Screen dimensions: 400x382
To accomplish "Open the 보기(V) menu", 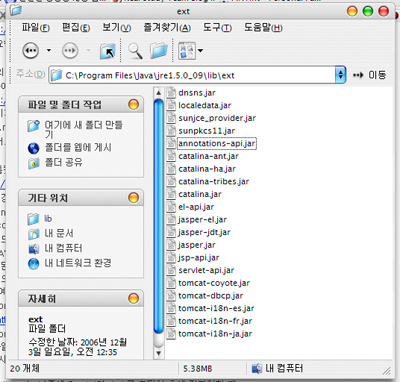I will click(116, 27).
